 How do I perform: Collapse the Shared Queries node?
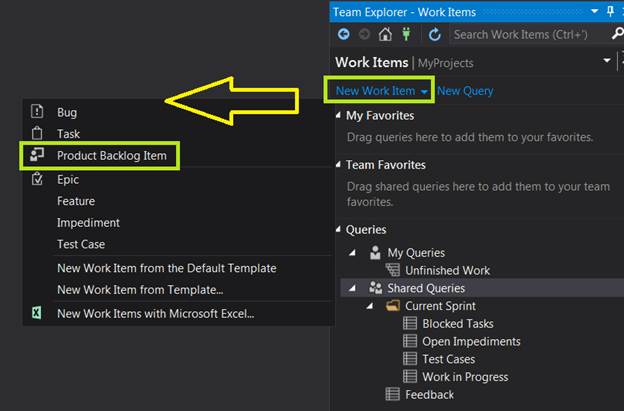[x=352, y=288]
